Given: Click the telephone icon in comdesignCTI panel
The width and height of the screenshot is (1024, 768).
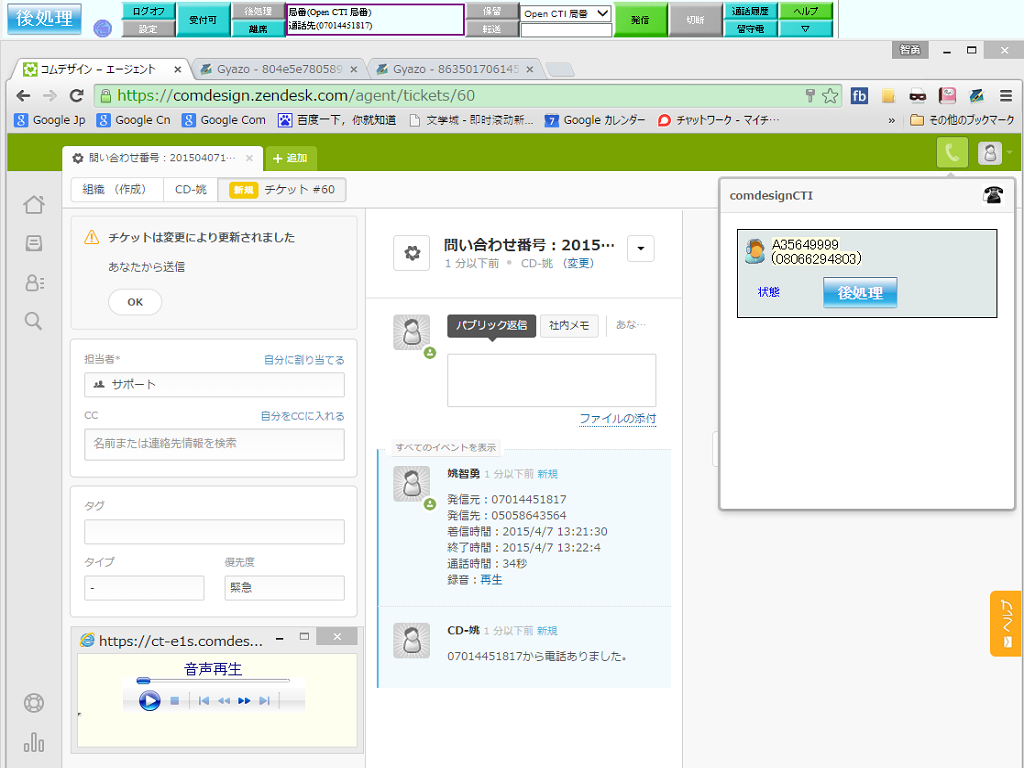Looking at the screenshot, I should (992, 195).
